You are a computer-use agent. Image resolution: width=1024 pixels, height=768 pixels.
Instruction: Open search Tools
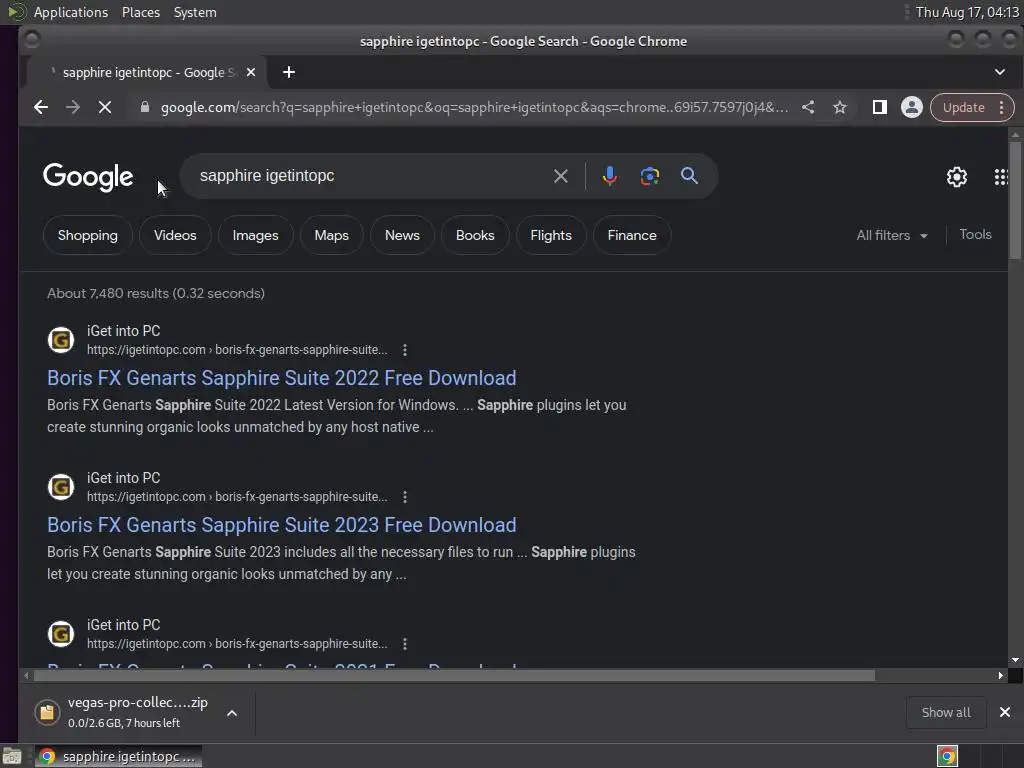pyautogui.click(x=975, y=234)
